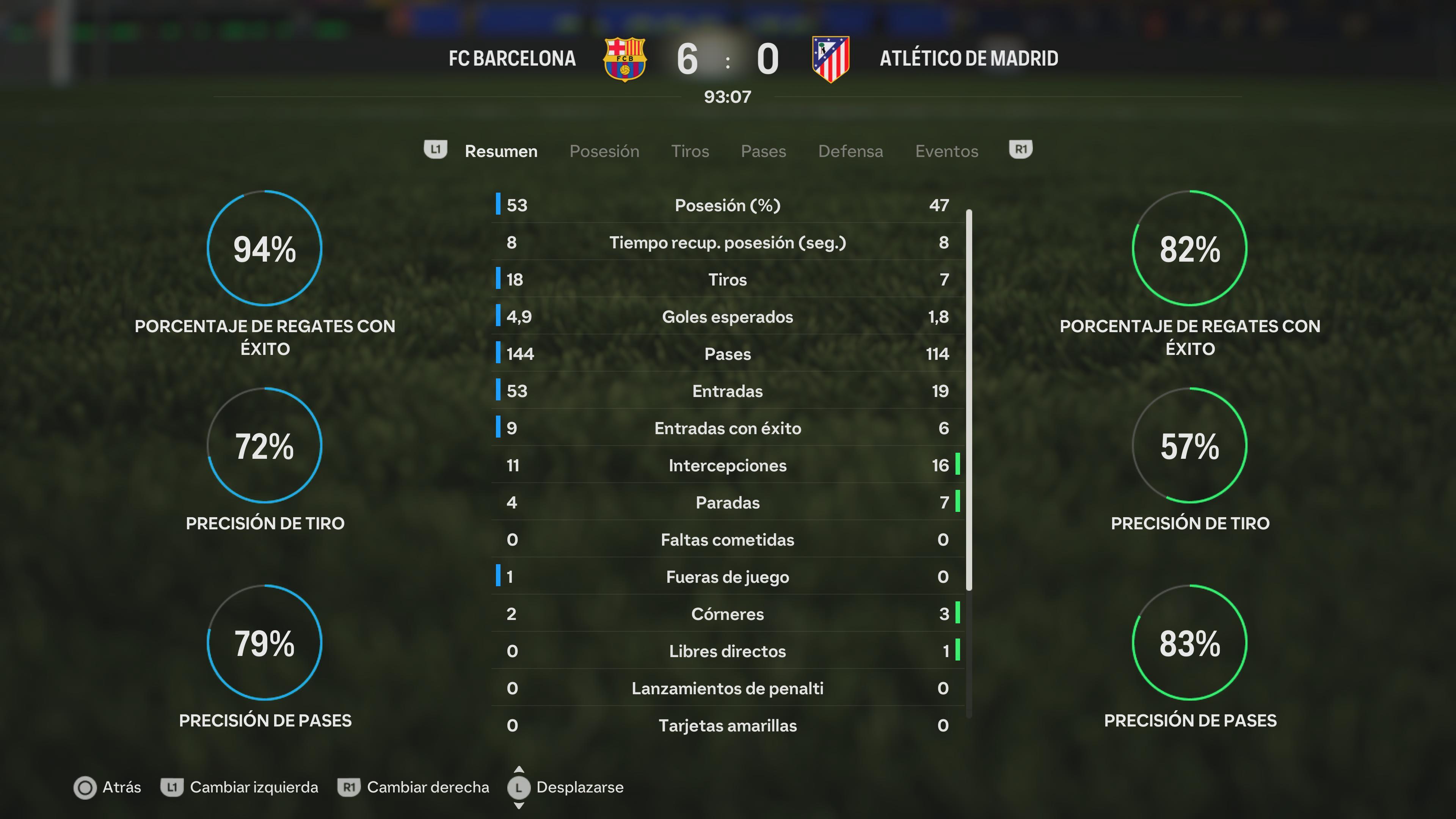Screen dimensions: 1456x819
Task: Switch to the Tiros tab
Action: click(690, 152)
